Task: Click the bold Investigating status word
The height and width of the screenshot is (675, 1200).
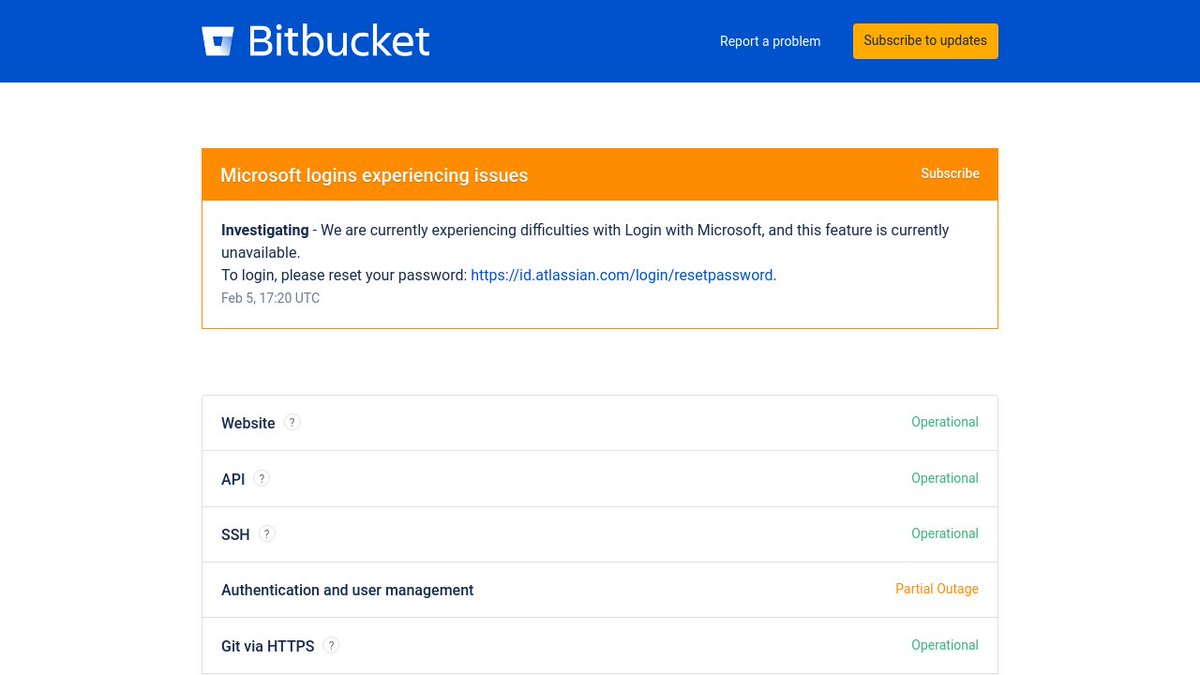Action: click(x=265, y=230)
